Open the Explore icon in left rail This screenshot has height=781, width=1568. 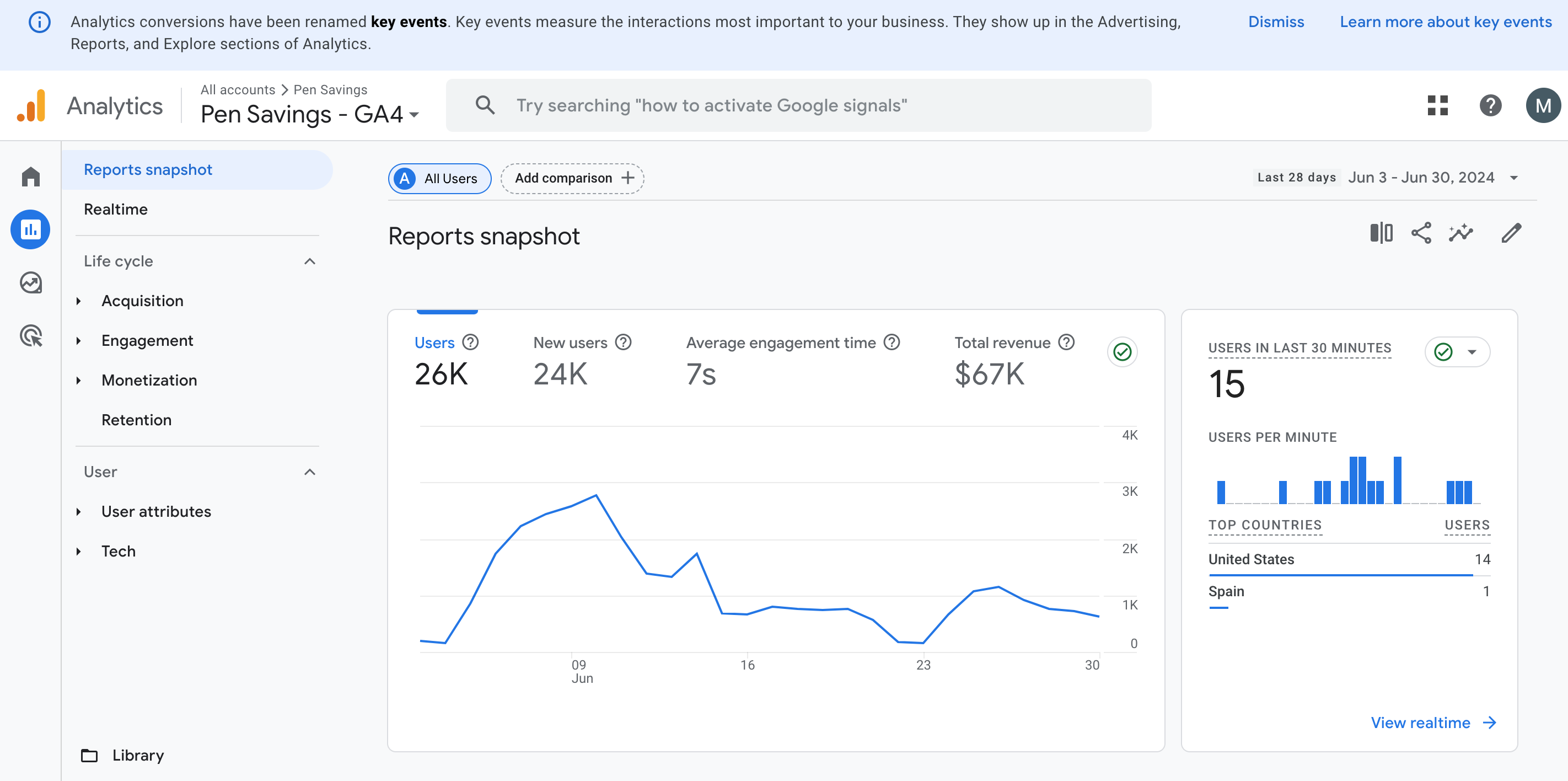30,282
